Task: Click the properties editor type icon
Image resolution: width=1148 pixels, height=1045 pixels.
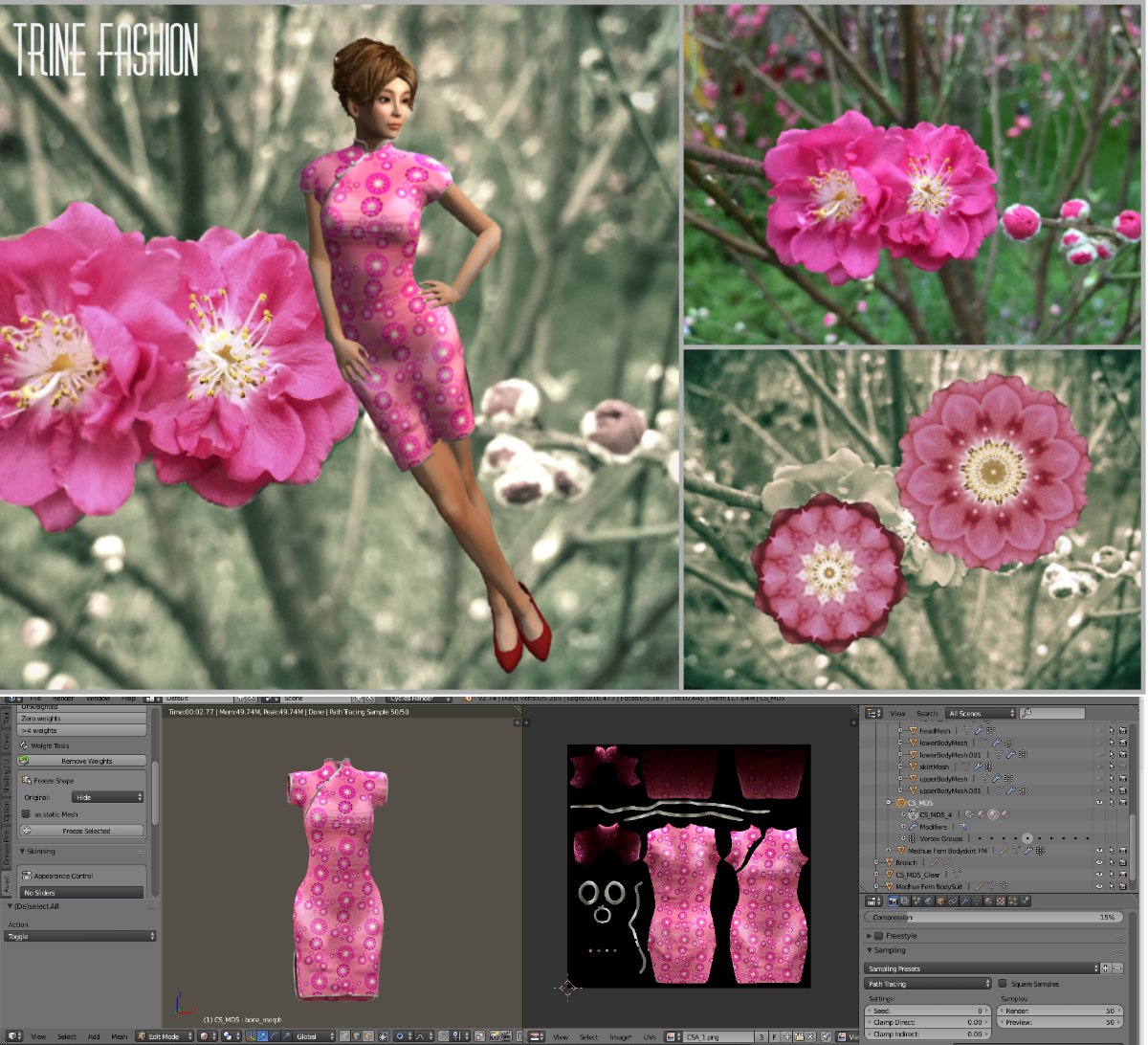Action: point(872,900)
